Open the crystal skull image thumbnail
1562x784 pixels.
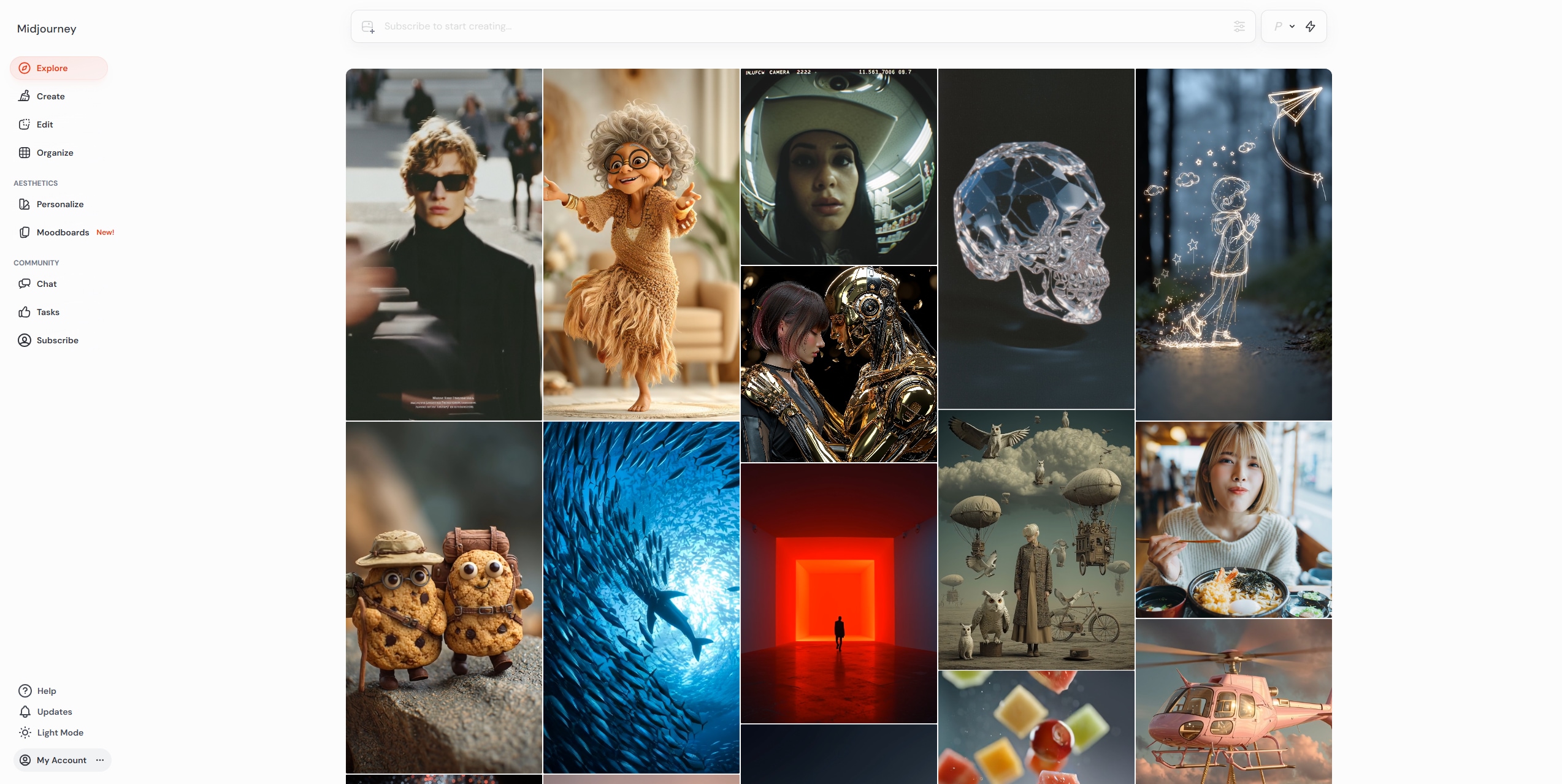click(x=1036, y=238)
